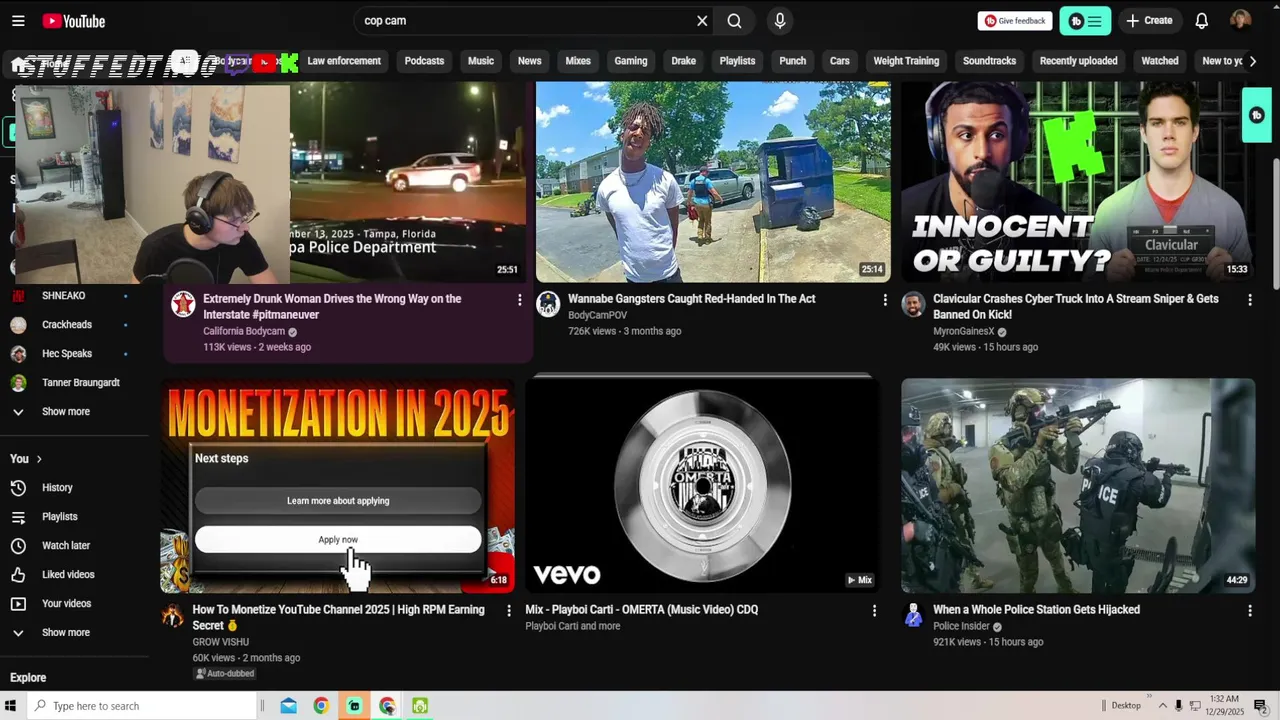Play the police station hijacked thumbnail
The height and width of the screenshot is (720, 1280).
click(1078, 486)
